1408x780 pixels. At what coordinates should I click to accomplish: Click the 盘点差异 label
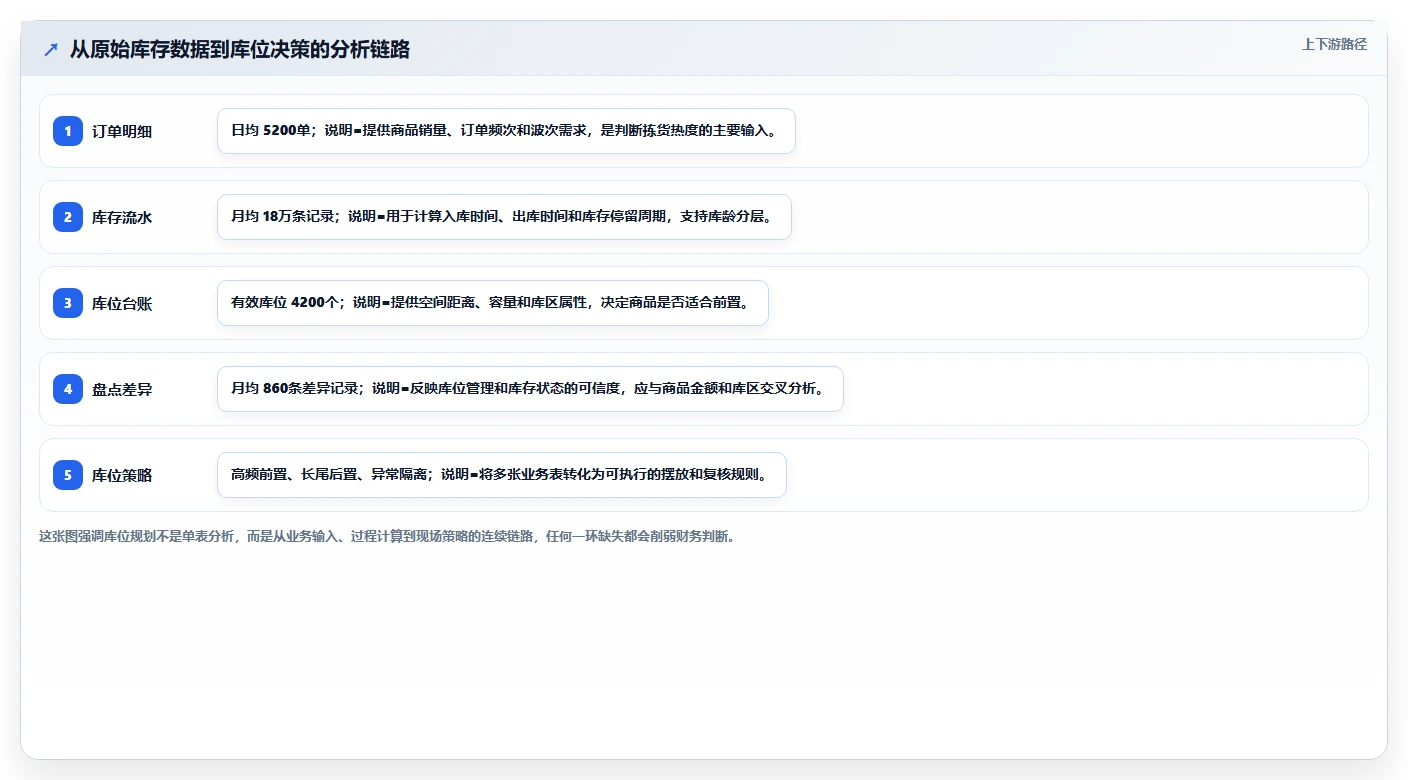point(122,389)
